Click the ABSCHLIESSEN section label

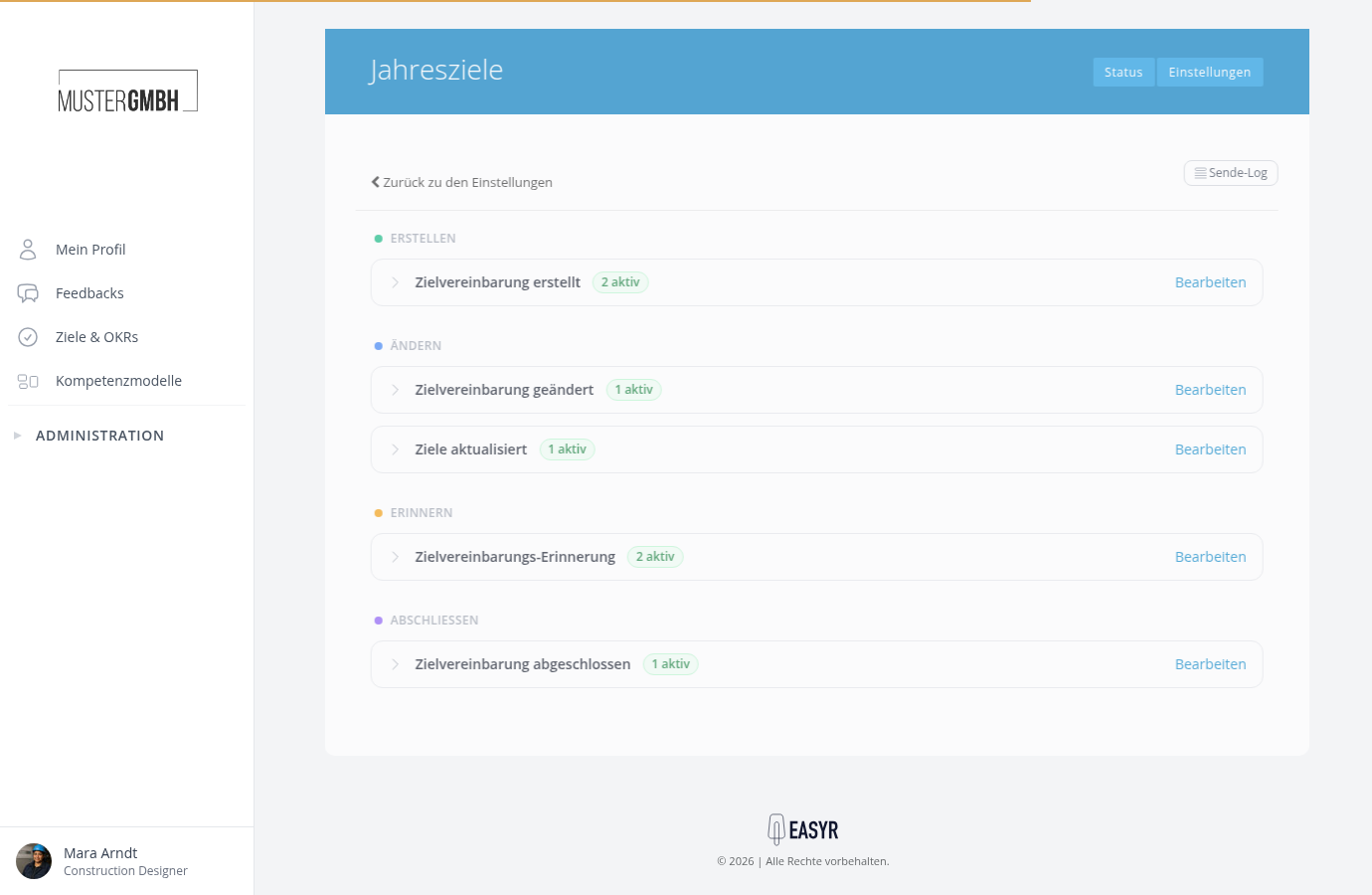434,621
